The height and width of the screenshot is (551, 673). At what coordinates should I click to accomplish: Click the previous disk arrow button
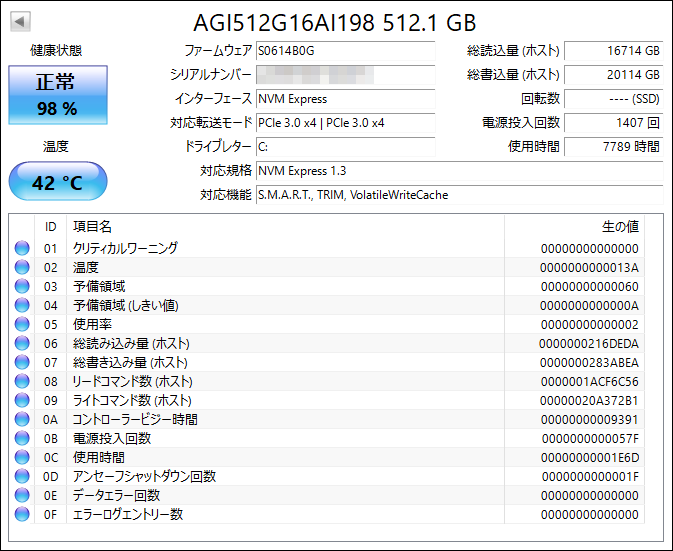pyautogui.click(x=20, y=21)
